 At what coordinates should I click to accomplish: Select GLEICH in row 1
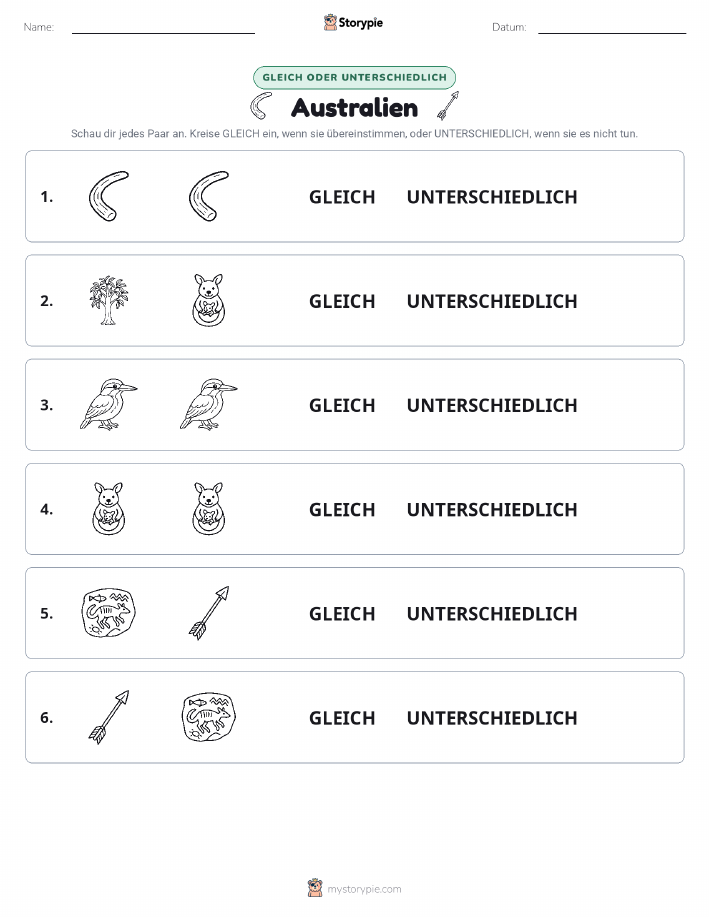pos(342,197)
